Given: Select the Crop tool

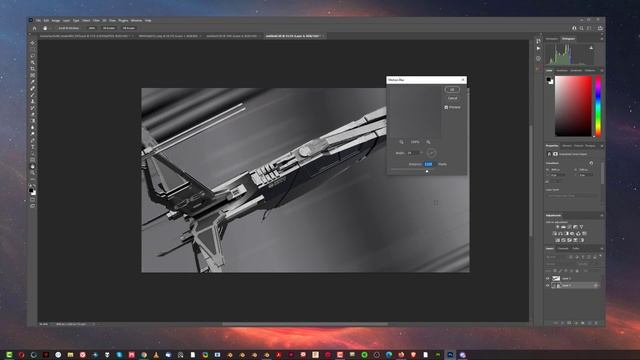Looking at the screenshot, I should (33, 69).
